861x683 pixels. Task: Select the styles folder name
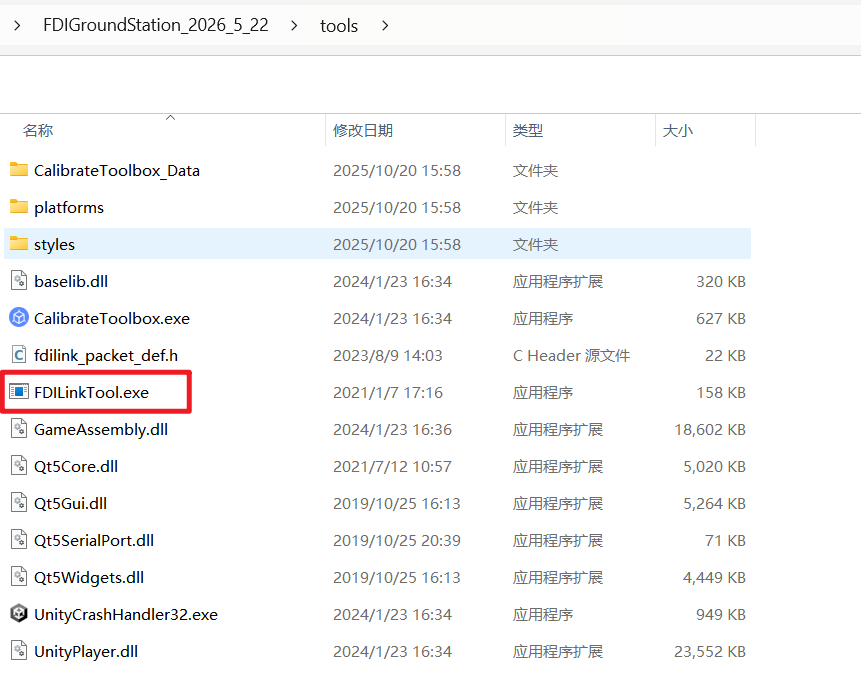coord(54,244)
